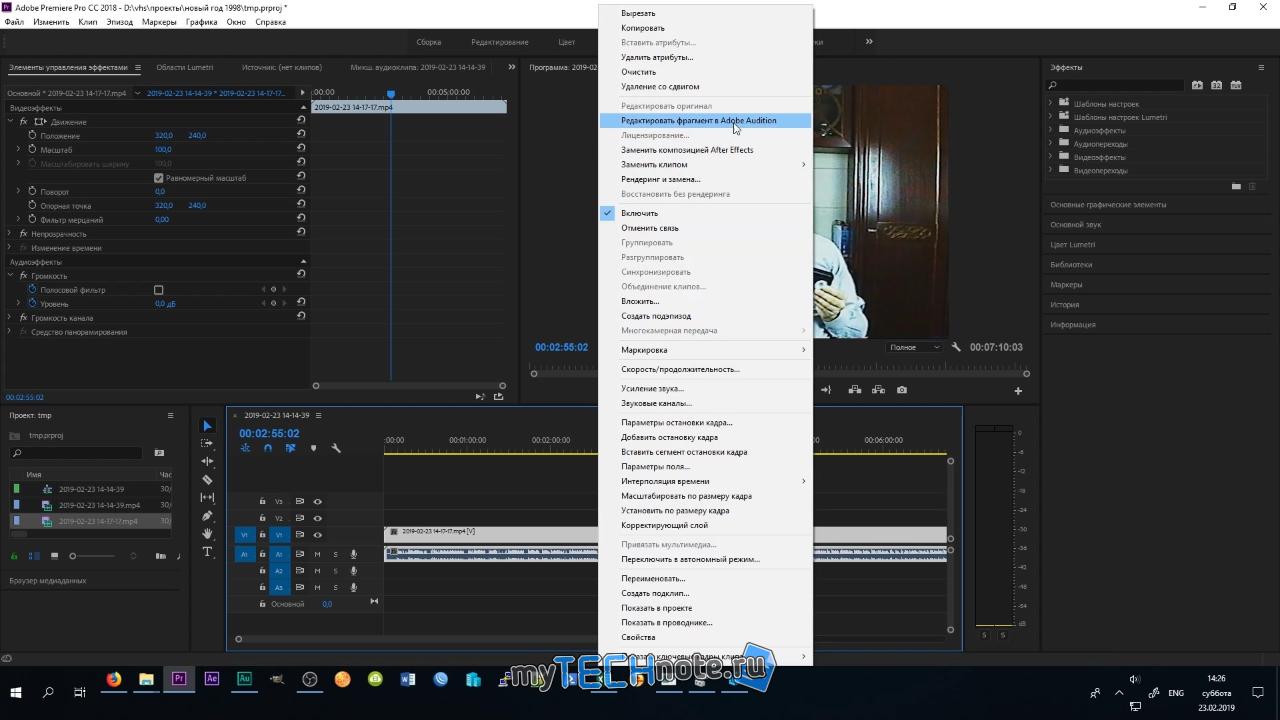This screenshot has height=720, width=1280.
Task: Open the Полное playback resolution dropdown
Action: click(x=914, y=347)
